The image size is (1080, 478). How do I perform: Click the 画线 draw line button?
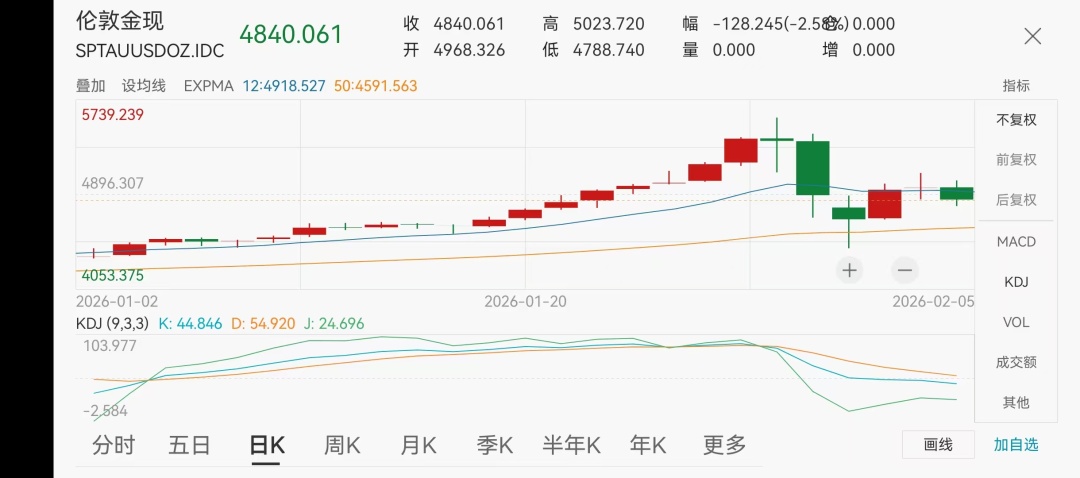pos(938,445)
